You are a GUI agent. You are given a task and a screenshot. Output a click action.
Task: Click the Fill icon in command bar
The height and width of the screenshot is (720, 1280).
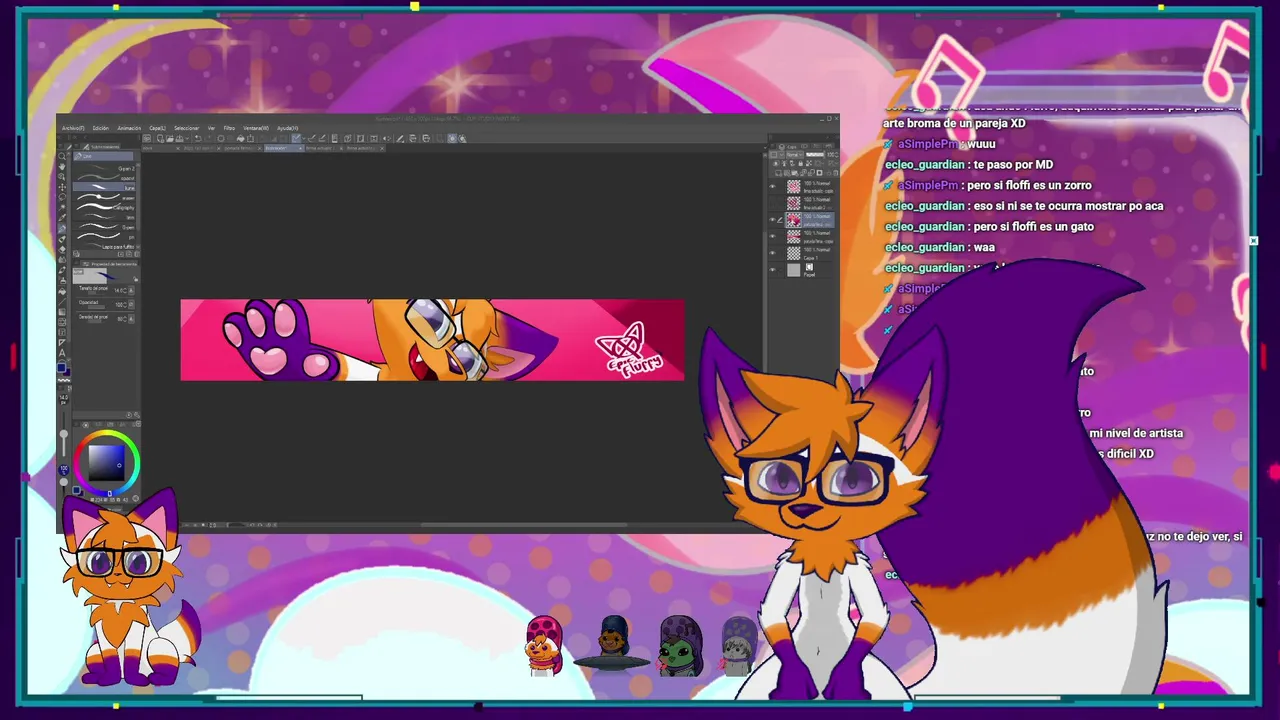241,138
